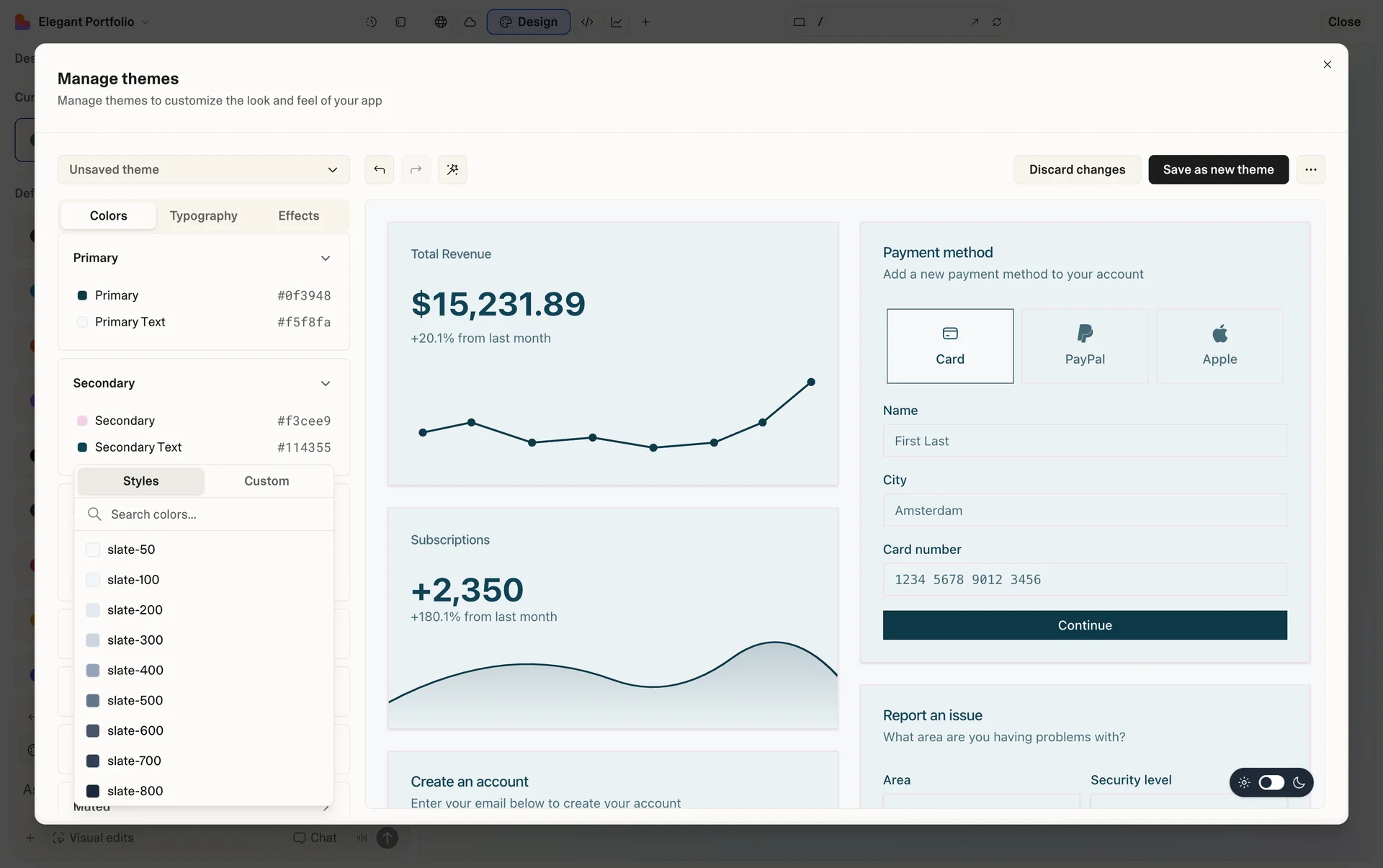
Task: Collapse the Secondary color section
Action: (326, 383)
